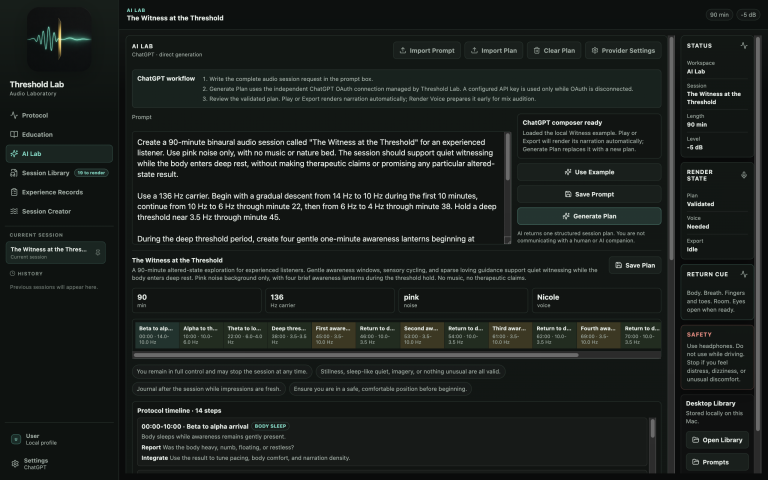768x480 pixels.
Task: Open the Protocol section in sidebar
Action: pos(59,116)
